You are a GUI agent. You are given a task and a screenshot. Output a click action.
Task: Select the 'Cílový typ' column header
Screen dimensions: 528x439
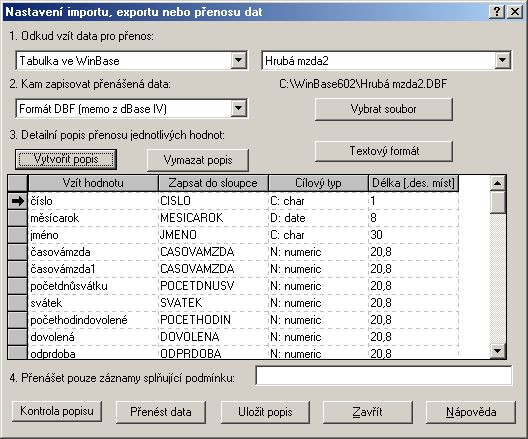318,183
